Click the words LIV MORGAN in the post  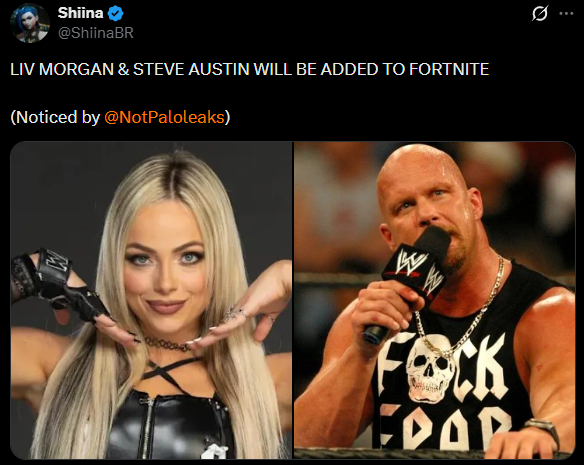62,69
